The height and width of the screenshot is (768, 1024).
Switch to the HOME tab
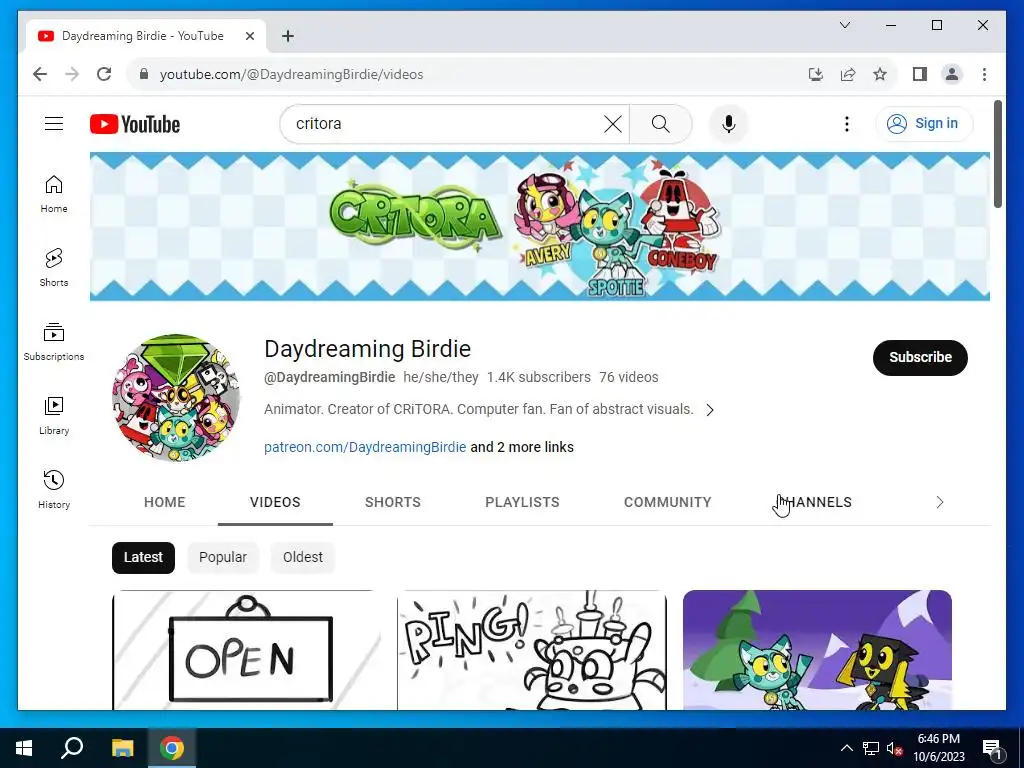(x=165, y=502)
